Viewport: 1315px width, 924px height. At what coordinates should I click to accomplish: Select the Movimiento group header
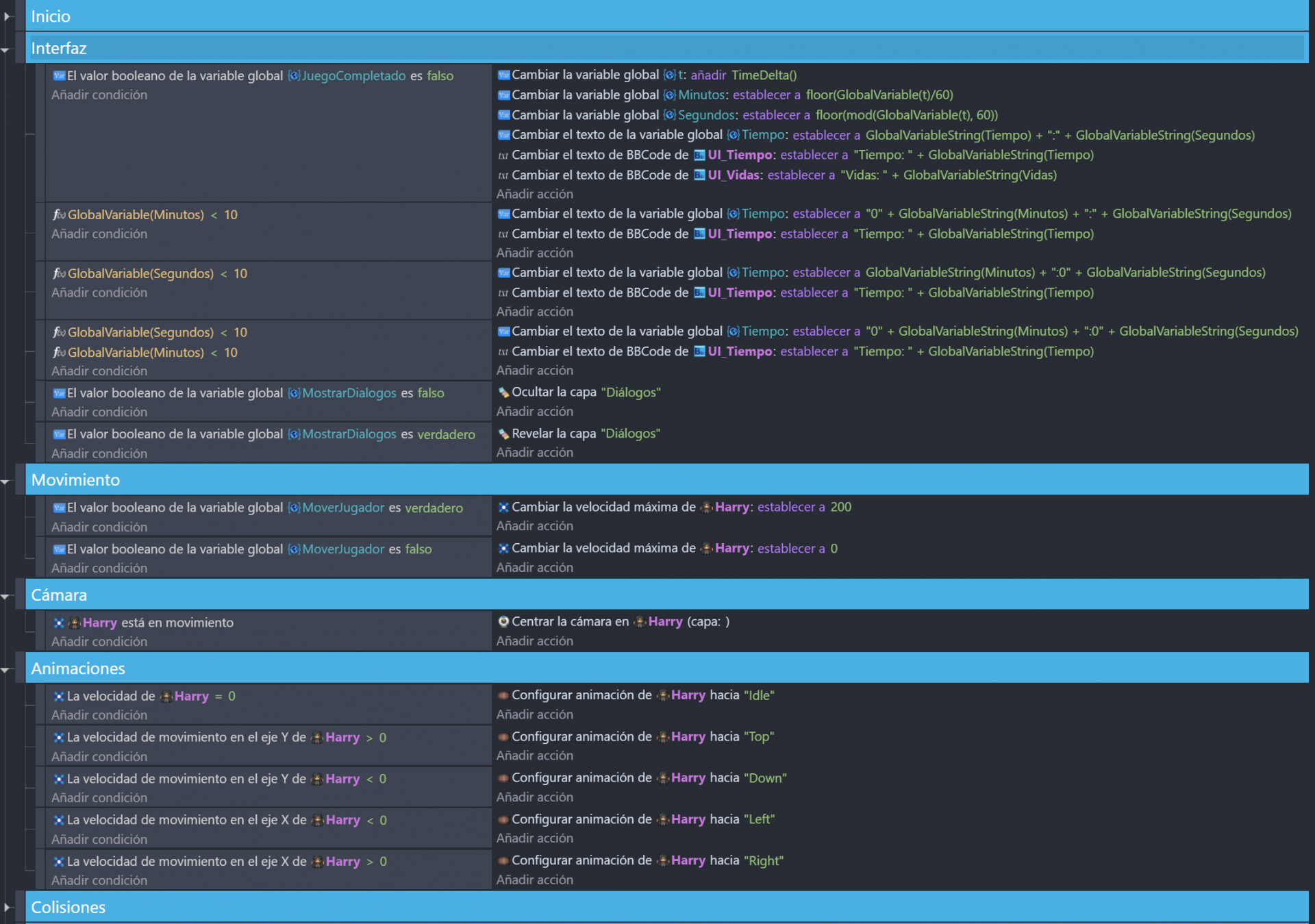(x=666, y=479)
